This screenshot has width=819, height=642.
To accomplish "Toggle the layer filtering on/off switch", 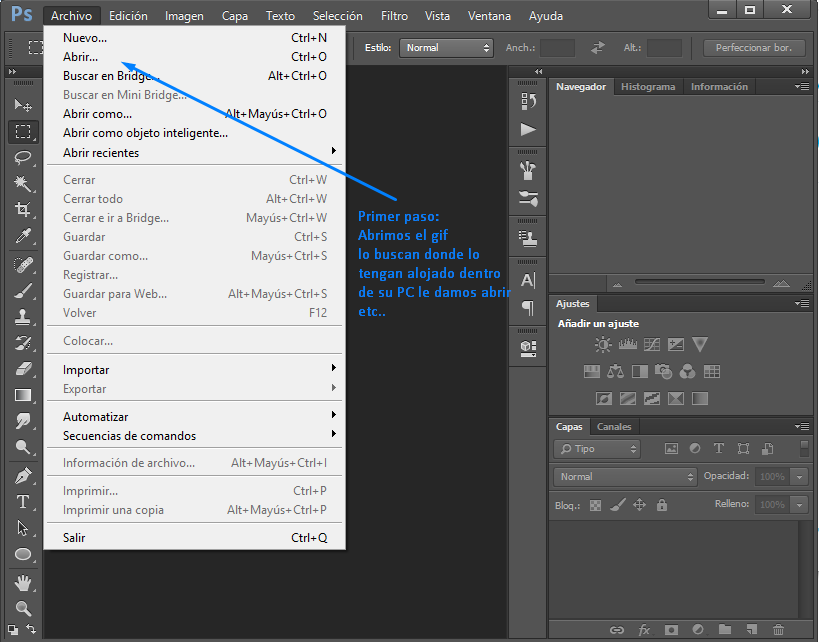I will coord(804,449).
